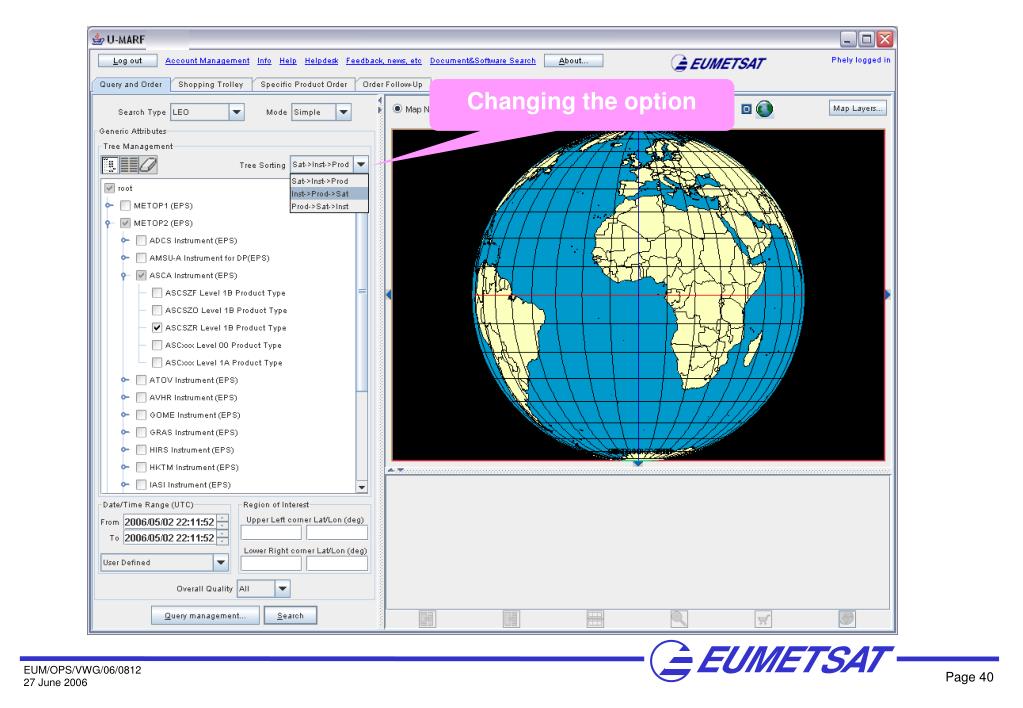The height and width of the screenshot is (708, 1023).
Task: Uncheck ASCSZR Level 1B Product Type
Action: (x=157, y=328)
